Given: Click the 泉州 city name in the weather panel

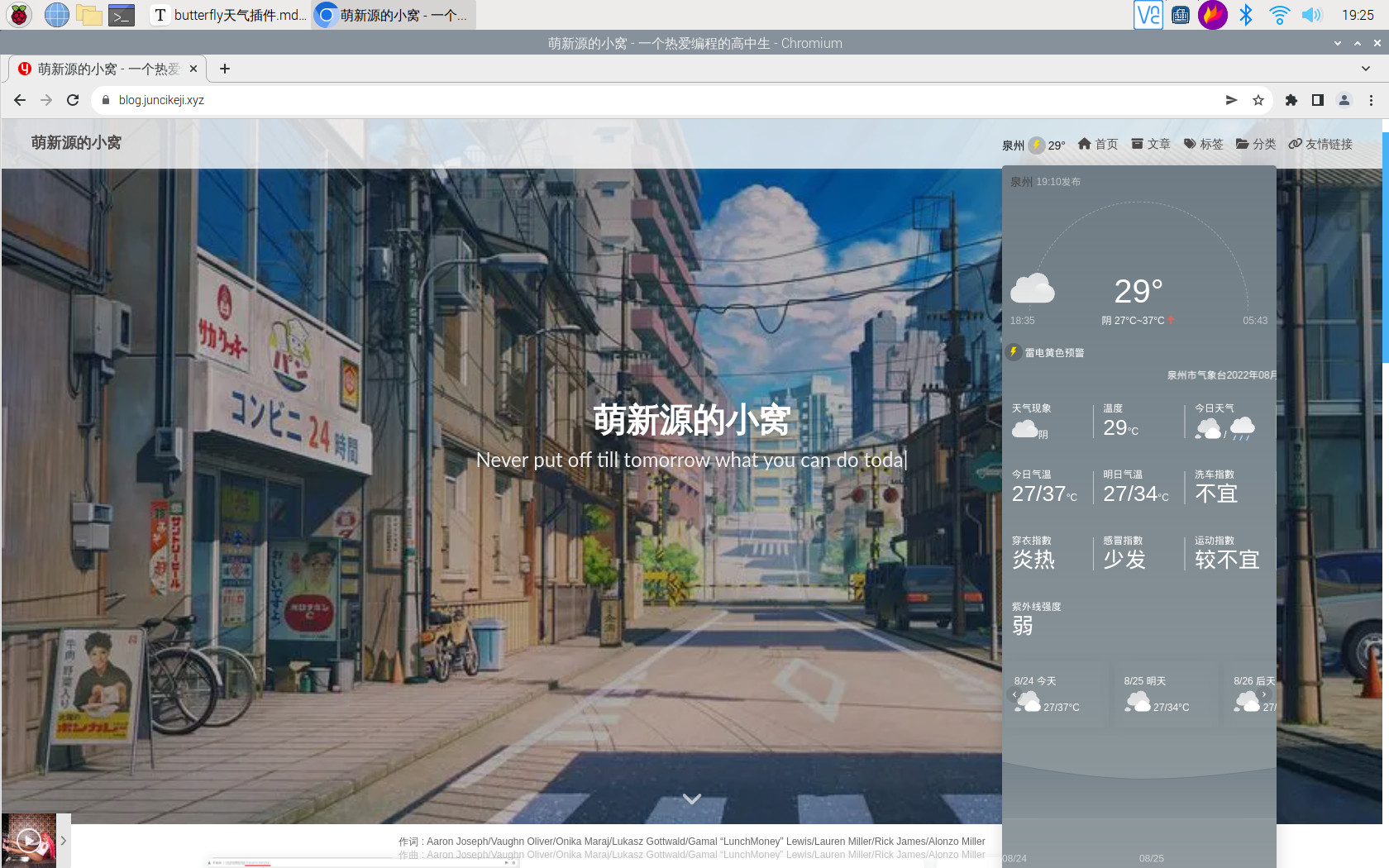Looking at the screenshot, I should coord(1021,182).
